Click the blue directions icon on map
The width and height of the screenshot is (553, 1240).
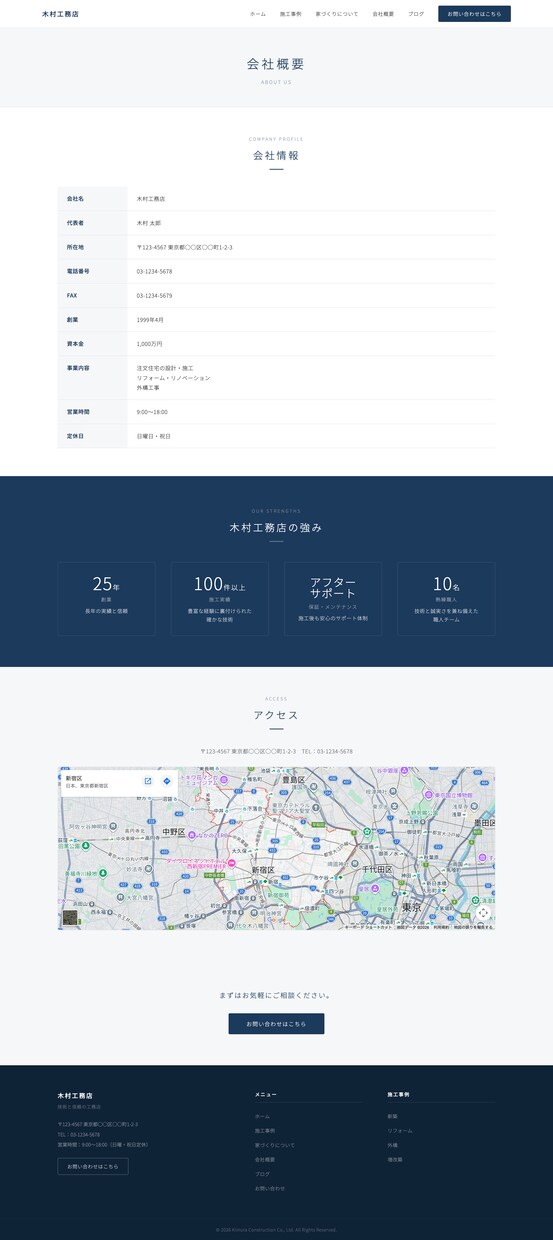[x=167, y=781]
